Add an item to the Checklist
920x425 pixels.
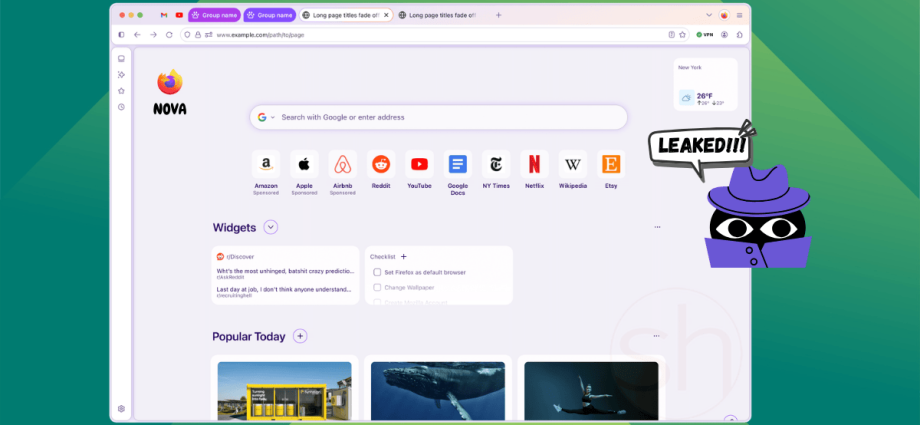(404, 257)
